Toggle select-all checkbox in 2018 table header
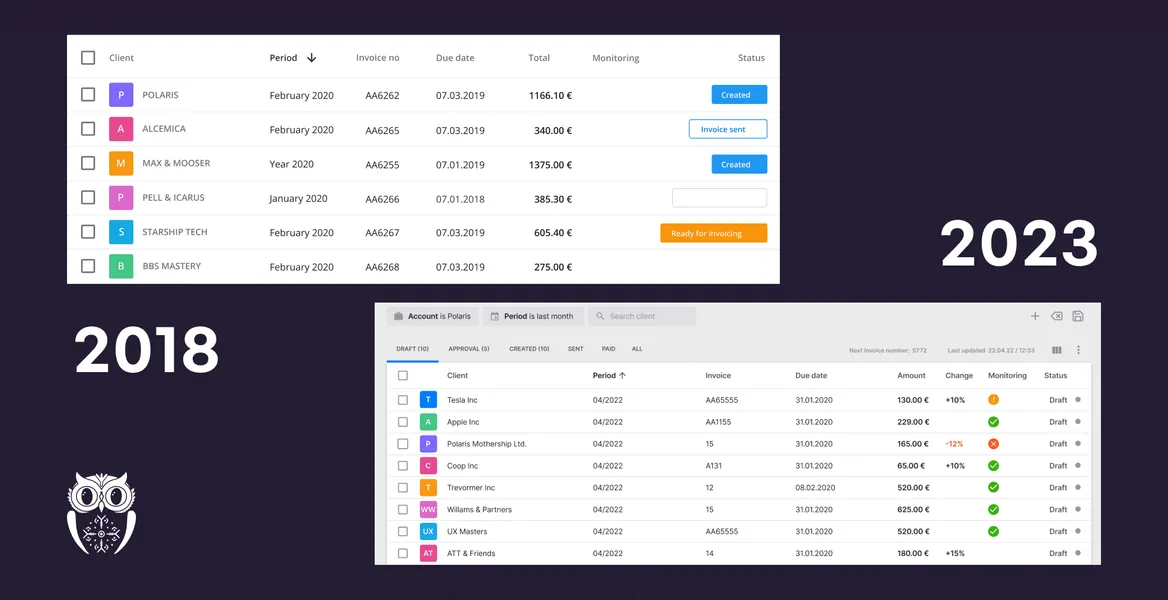The height and width of the screenshot is (600, 1168). (x=88, y=58)
